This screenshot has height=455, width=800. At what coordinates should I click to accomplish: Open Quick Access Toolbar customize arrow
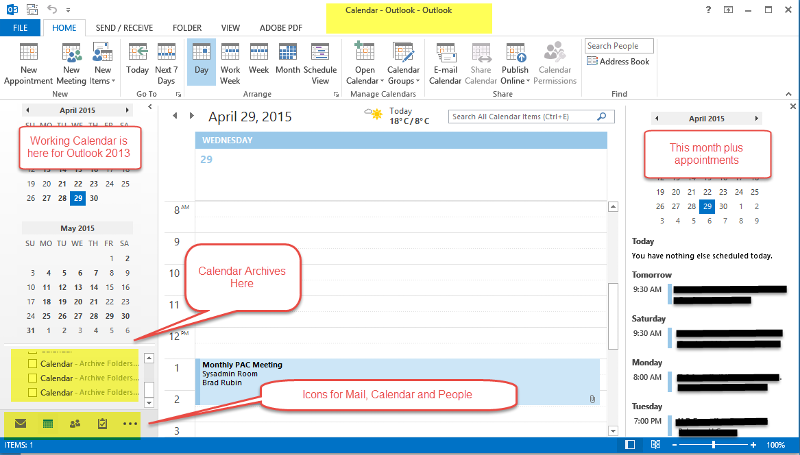click(x=68, y=10)
